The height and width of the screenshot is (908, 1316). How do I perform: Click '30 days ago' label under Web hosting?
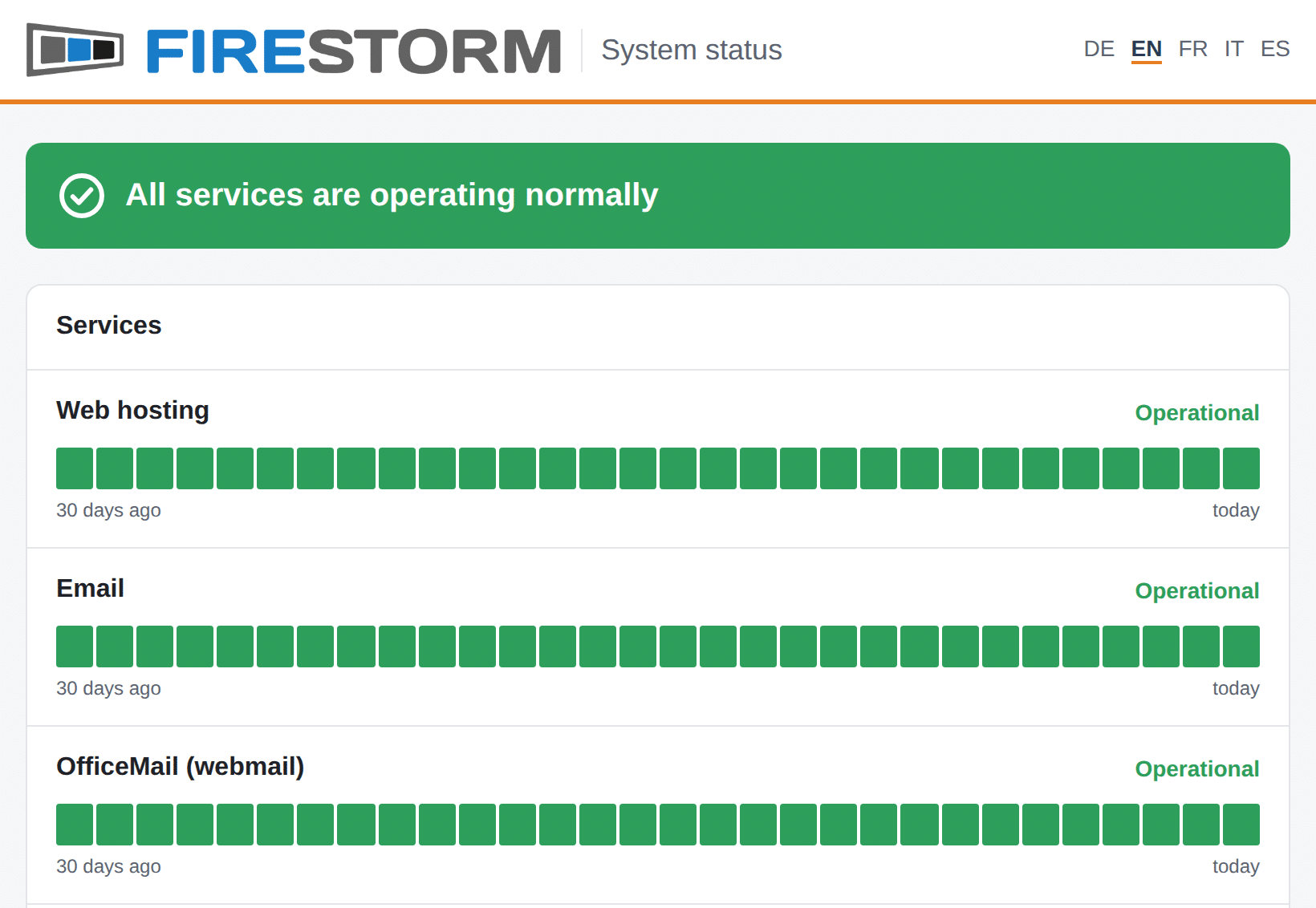108,511
